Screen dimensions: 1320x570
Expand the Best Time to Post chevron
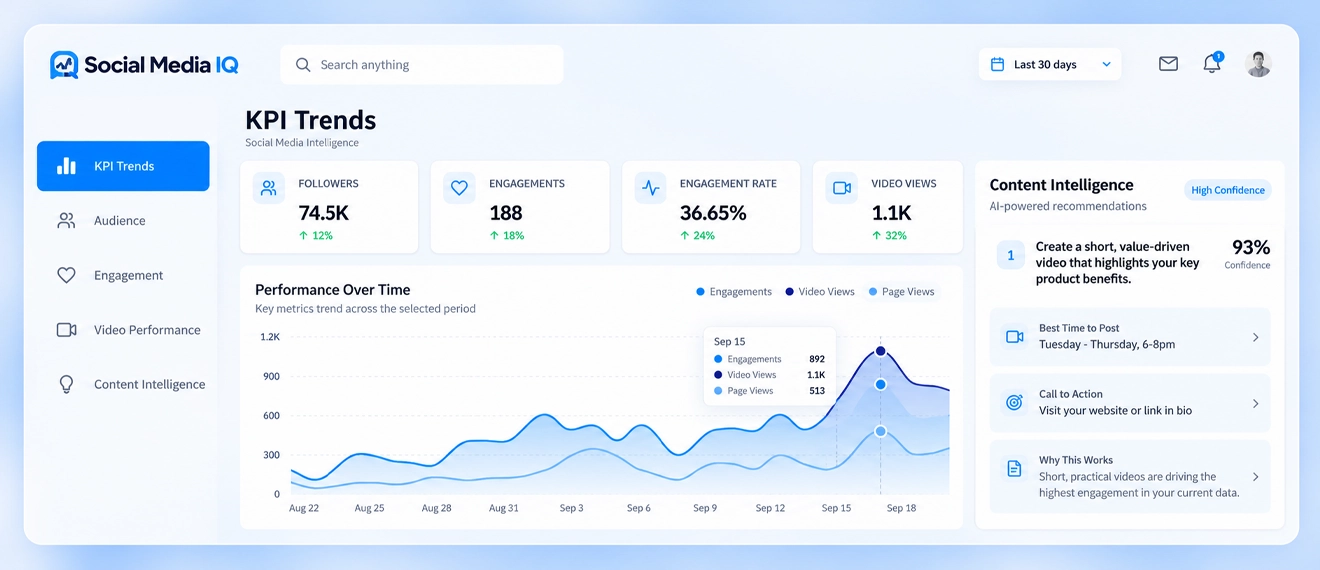pyautogui.click(x=1256, y=337)
